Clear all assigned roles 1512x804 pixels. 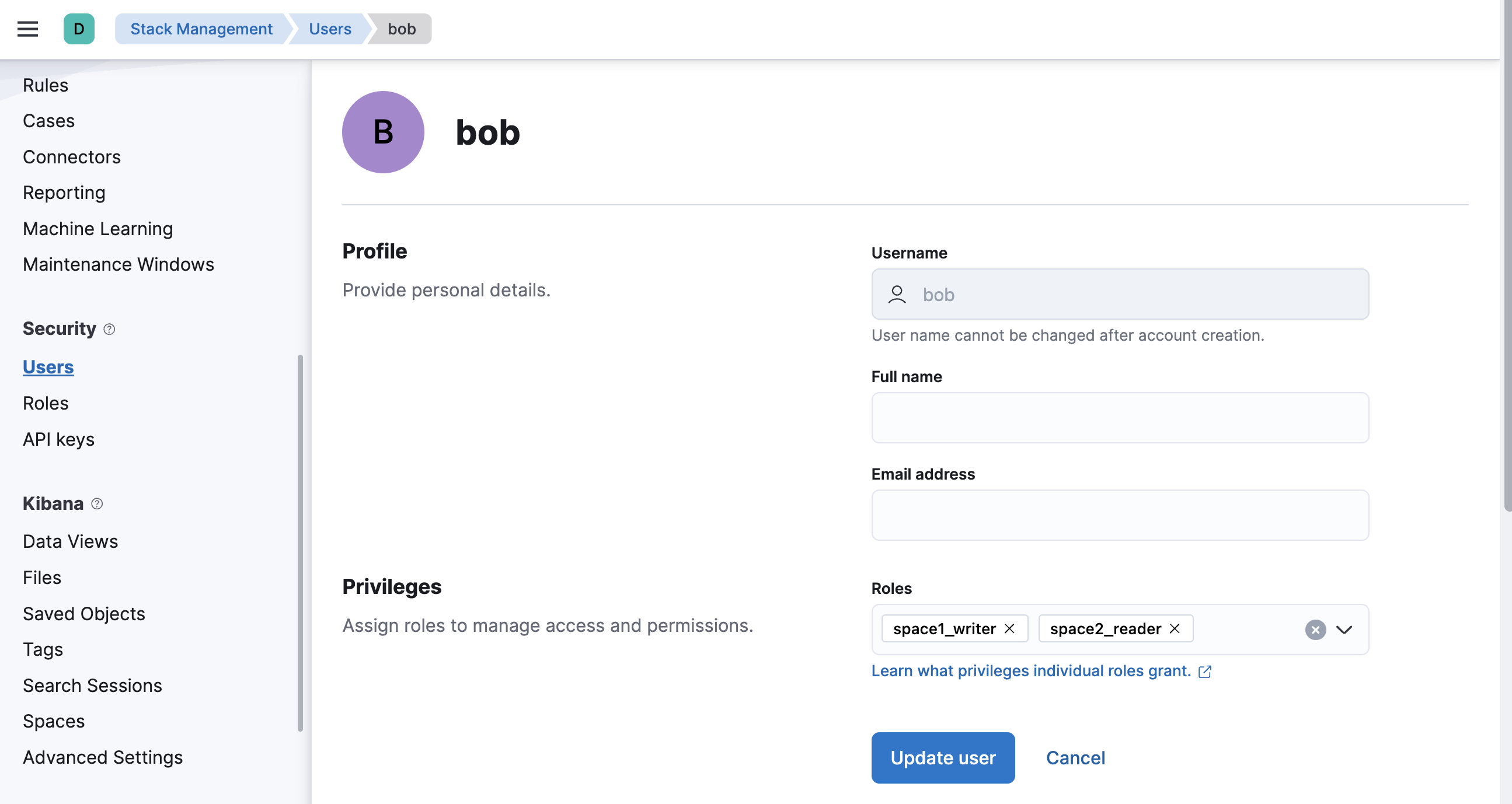1315,630
